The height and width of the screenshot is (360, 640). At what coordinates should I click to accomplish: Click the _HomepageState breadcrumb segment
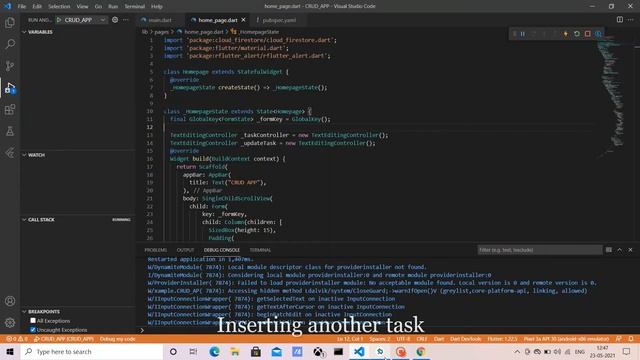pyautogui.click(x=256, y=31)
